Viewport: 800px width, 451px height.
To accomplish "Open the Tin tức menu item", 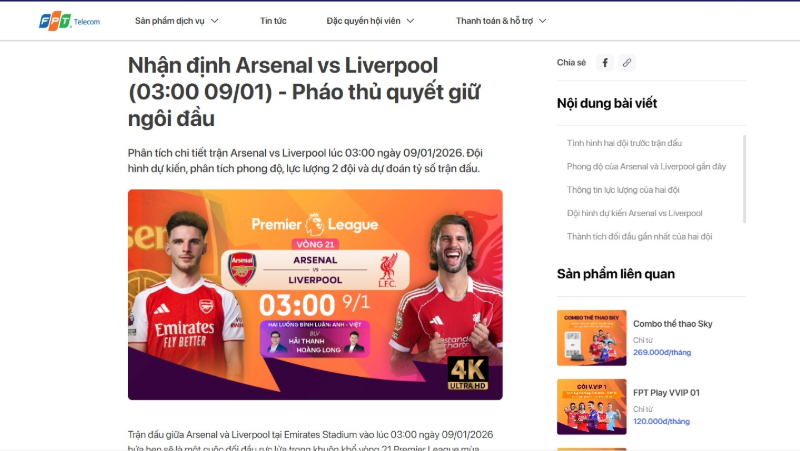I will point(273,21).
